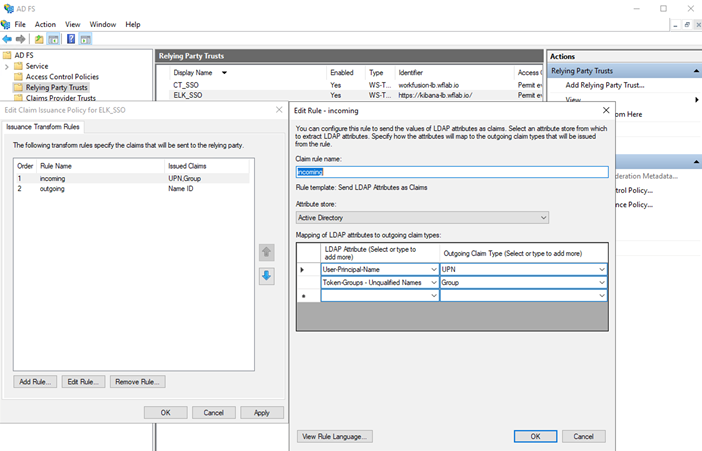Open the empty LDAP attribute dropdown

coord(433,296)
